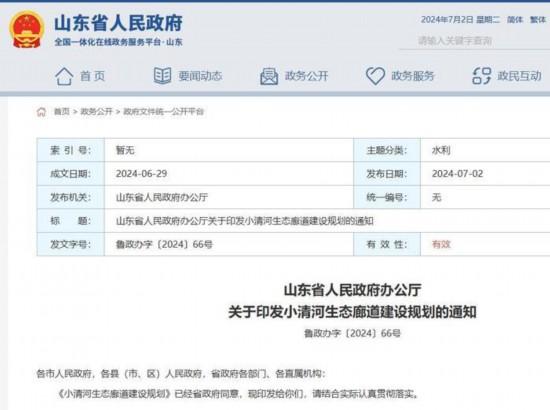Click the heart icon for 政务服务

375,76
